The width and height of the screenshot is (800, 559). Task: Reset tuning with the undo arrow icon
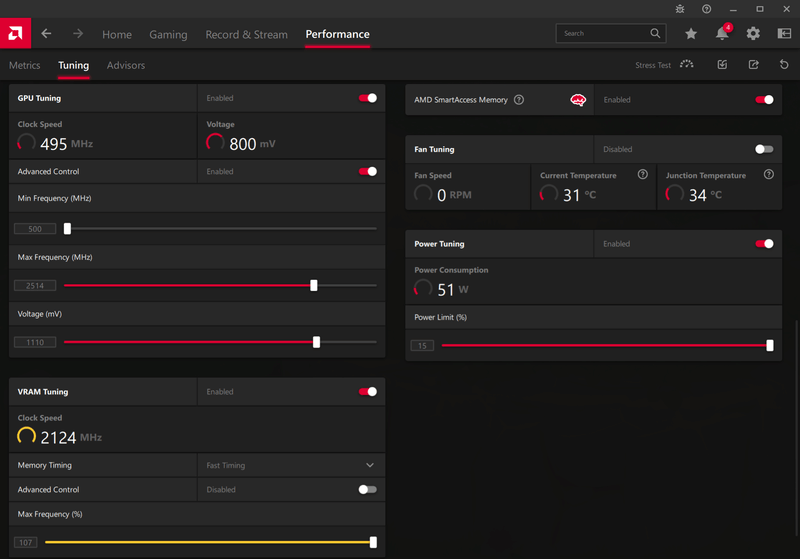pyautogui.click(x=784, y=65)
